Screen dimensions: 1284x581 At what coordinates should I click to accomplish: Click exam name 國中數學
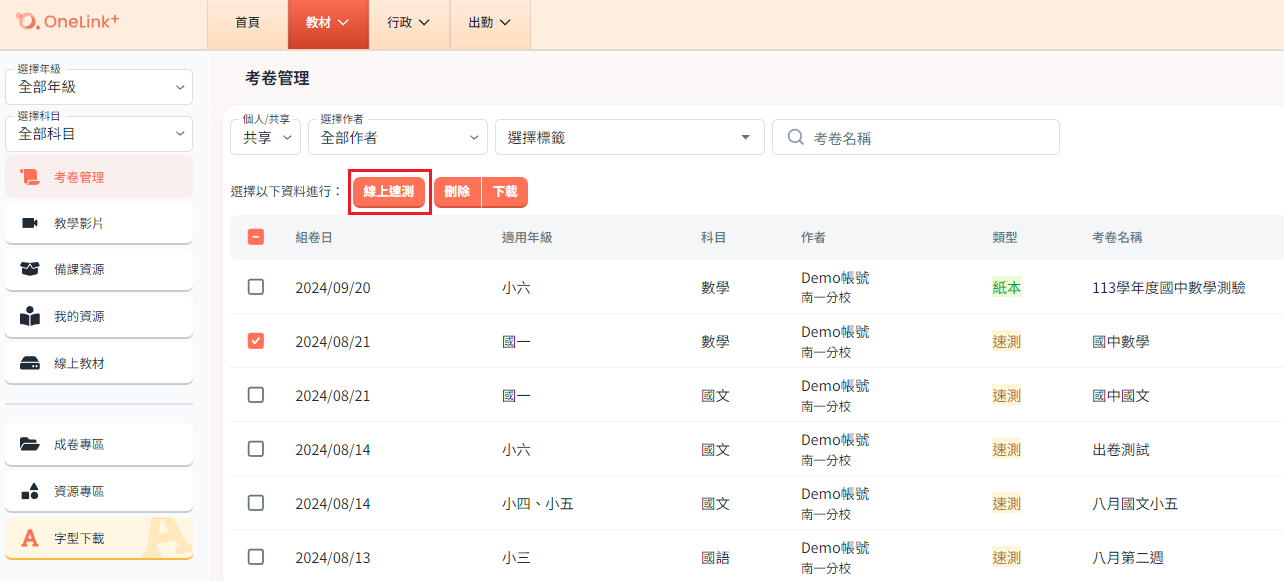(1121, 341)
